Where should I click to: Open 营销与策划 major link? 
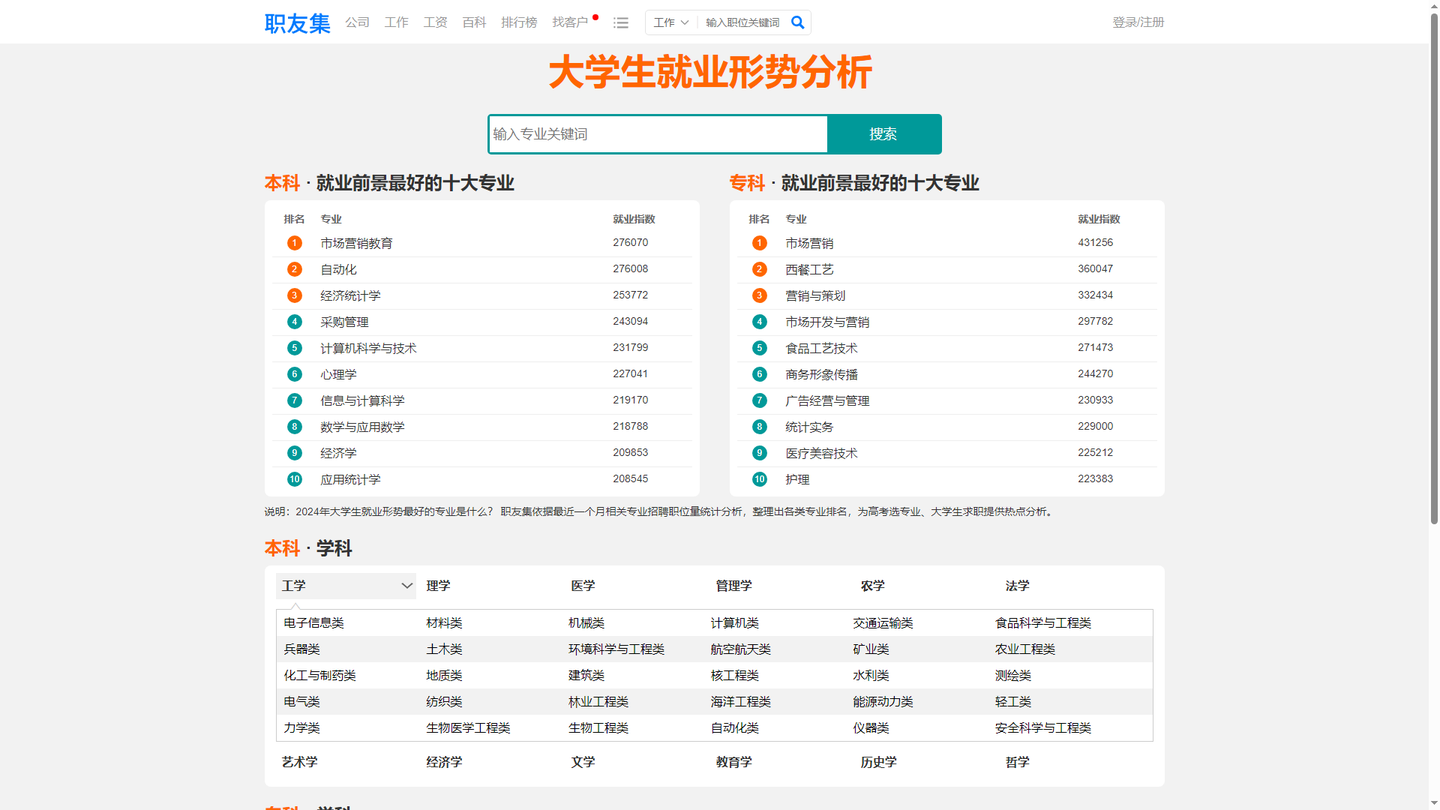pos(816,295)
